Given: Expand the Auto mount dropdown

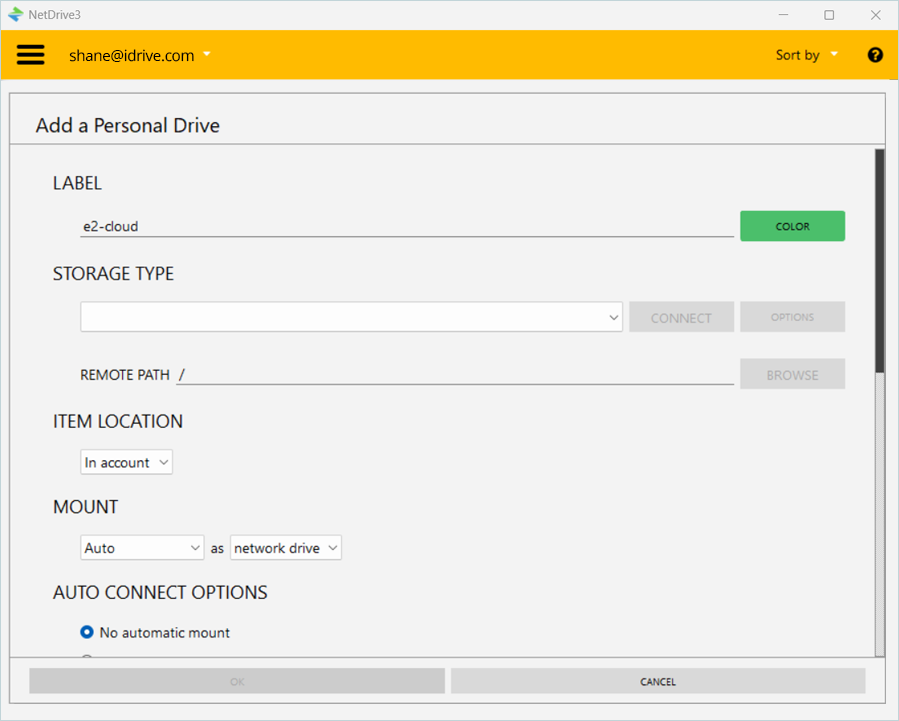Looking at the screenshot, I should pyautogui.click(x=143, y=548).
